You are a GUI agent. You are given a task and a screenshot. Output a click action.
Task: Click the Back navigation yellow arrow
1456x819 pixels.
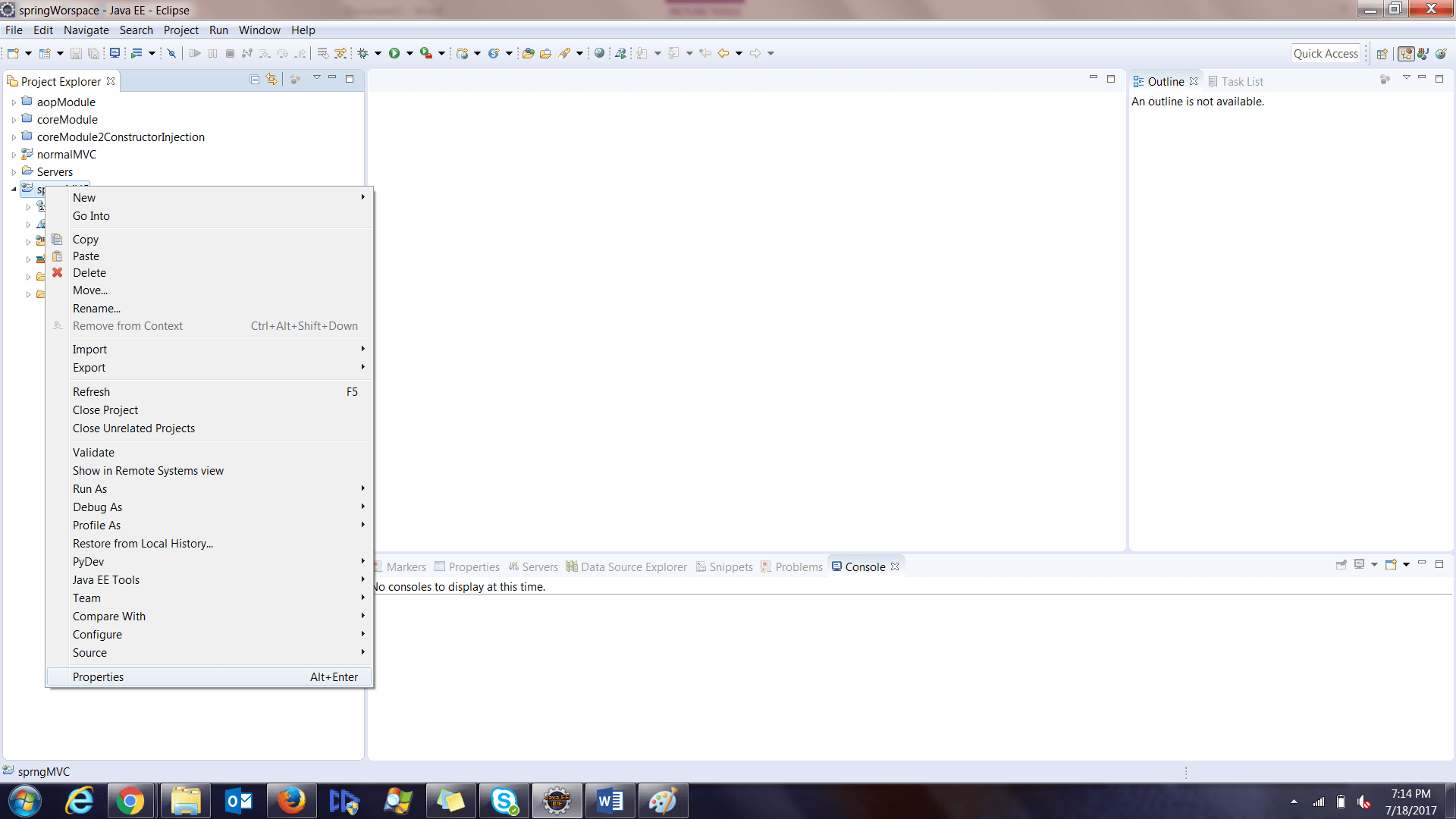(723, 53)
